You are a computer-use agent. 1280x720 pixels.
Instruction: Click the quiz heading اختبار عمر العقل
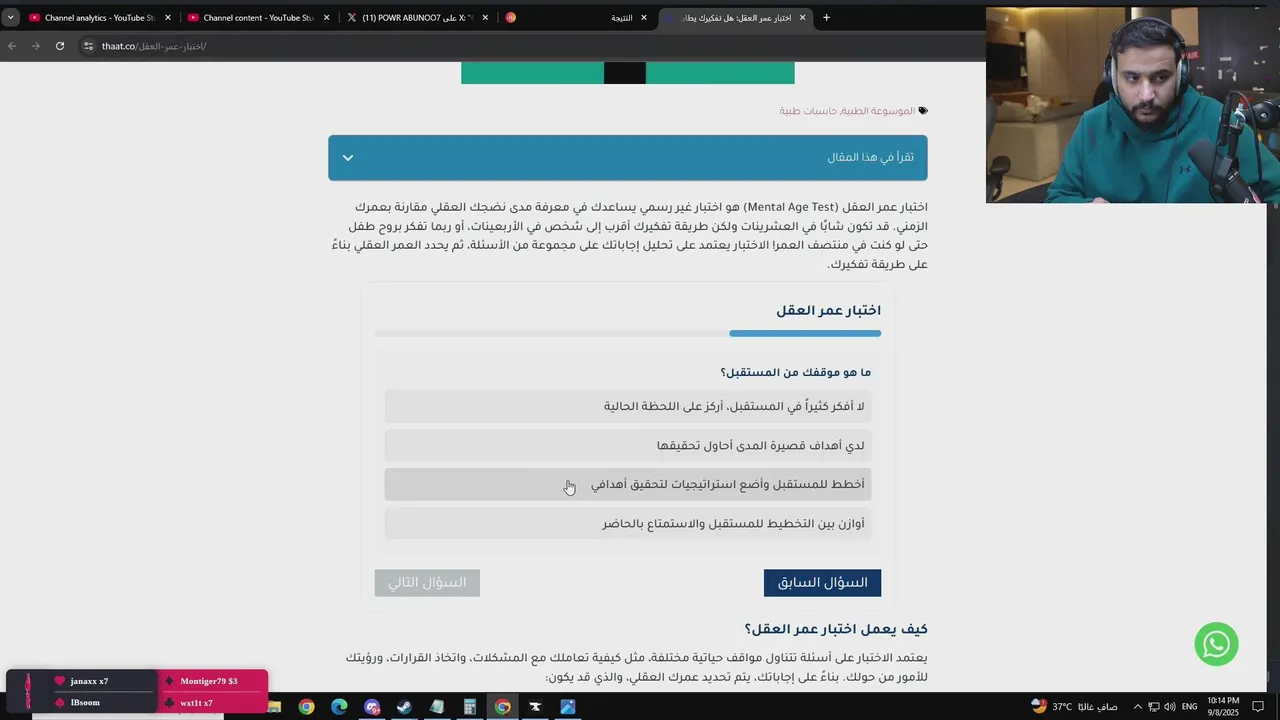828,311
